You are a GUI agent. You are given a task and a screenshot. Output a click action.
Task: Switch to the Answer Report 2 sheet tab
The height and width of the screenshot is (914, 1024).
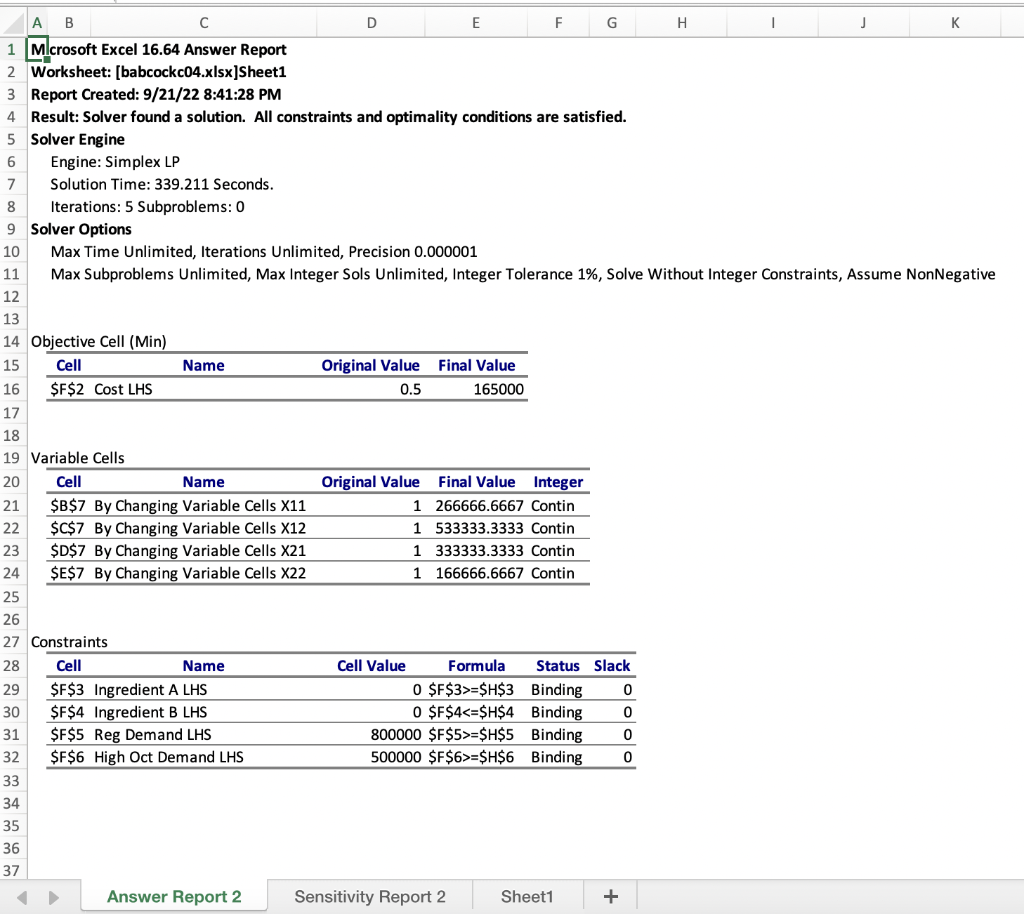pyautogui.click(x=174, y=896)
